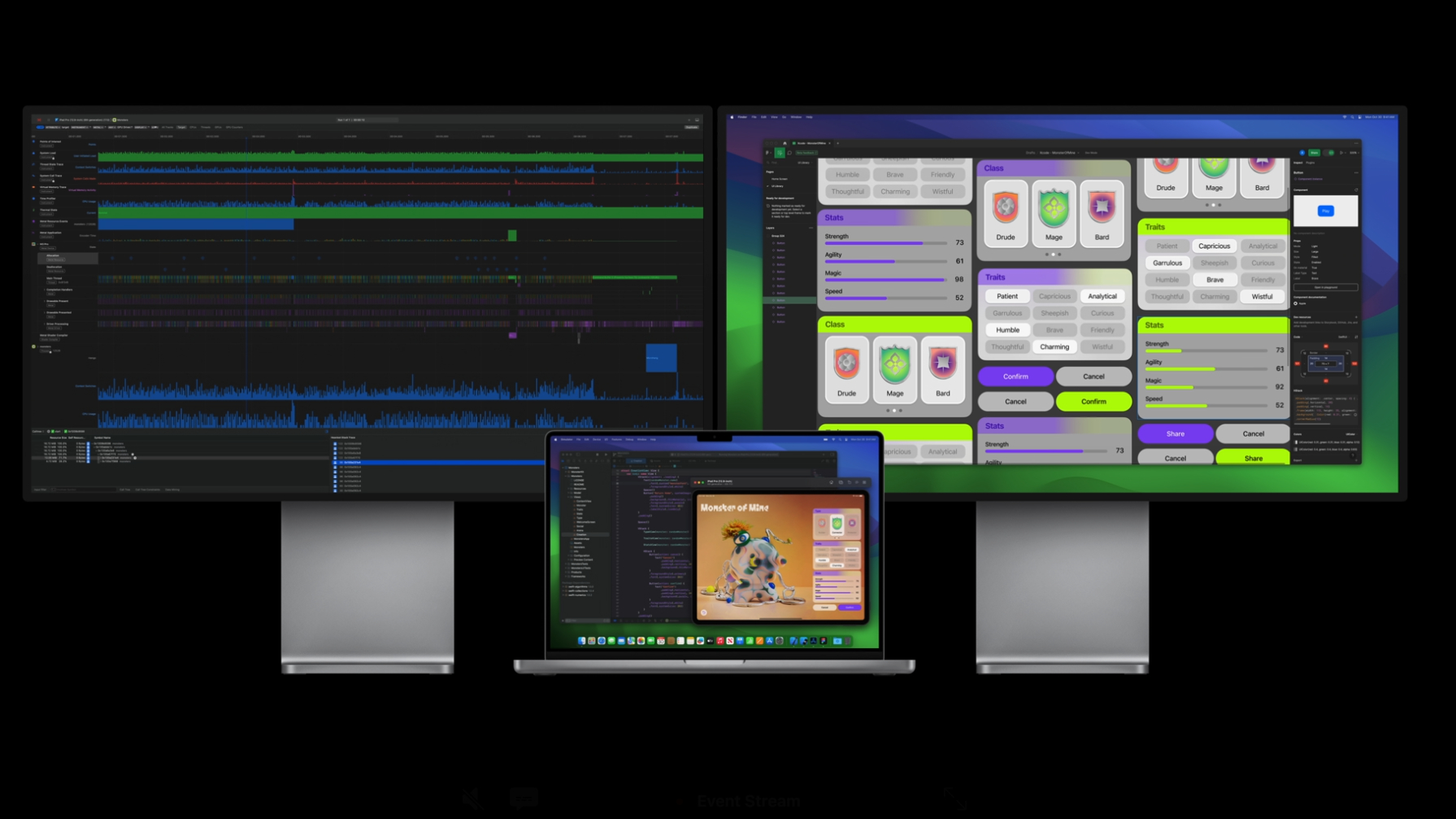
Task: Select the Figma comment tool icon
Action: [x=789, y=153]
